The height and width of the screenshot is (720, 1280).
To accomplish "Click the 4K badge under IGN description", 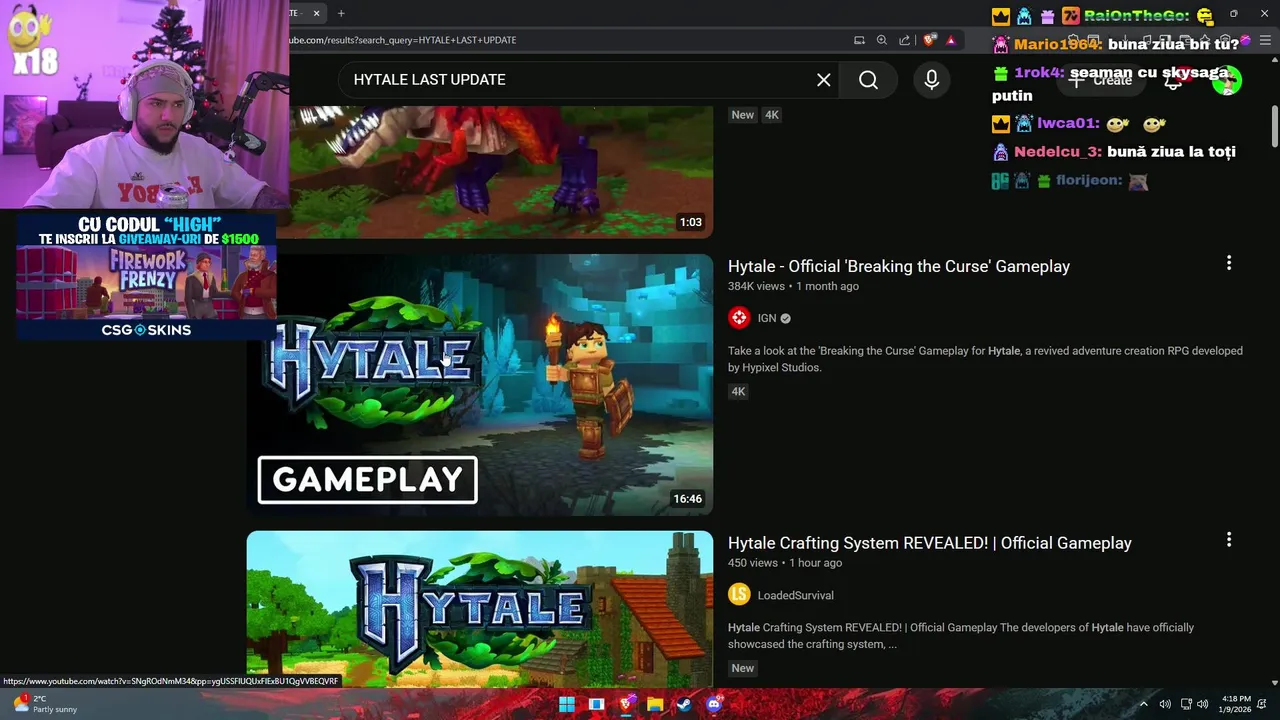I will click(738, 392).
